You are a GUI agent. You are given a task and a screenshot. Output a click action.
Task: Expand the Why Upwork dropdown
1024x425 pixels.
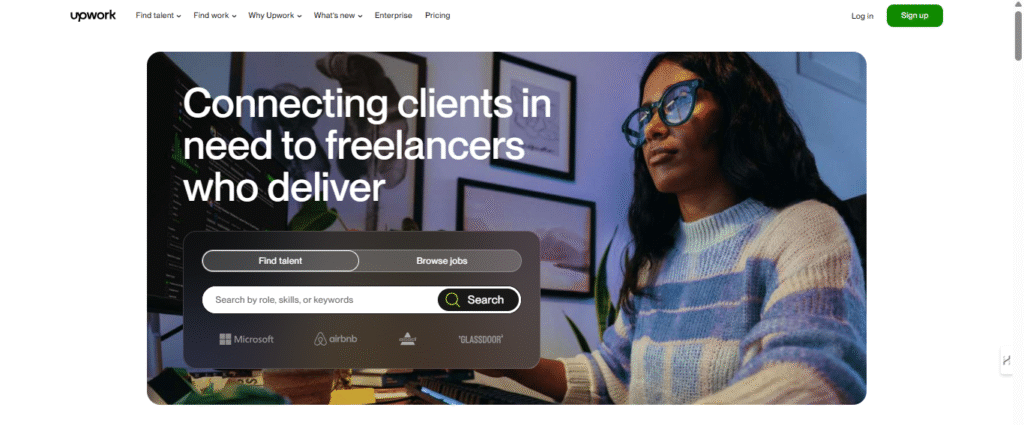275,15
